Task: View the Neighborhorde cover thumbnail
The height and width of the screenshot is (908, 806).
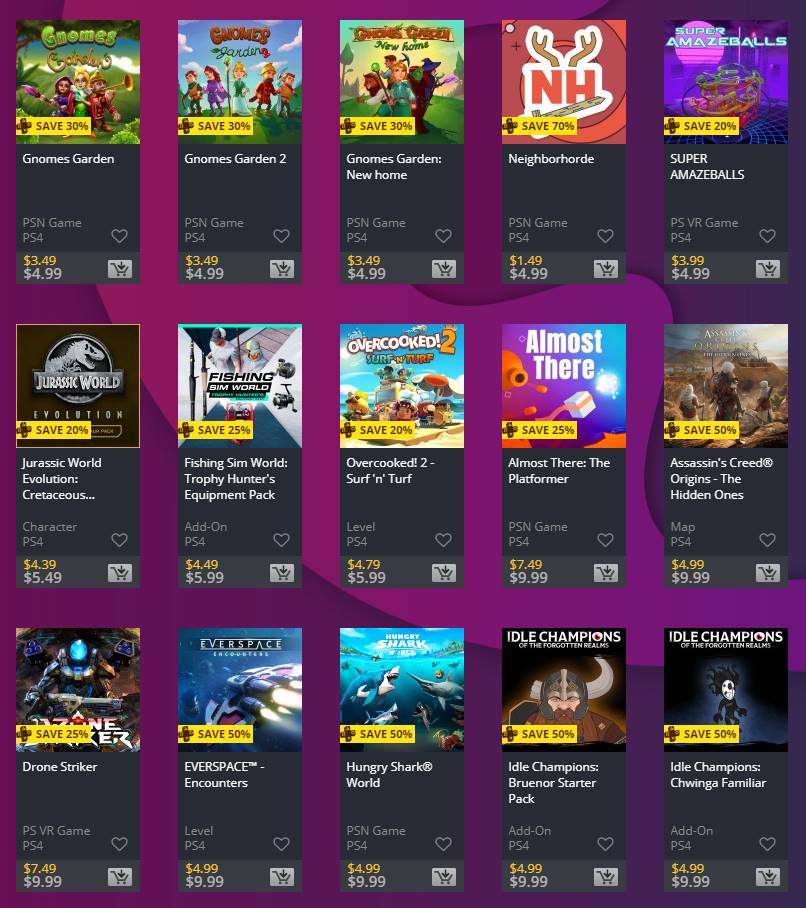Action: [564, 82]
